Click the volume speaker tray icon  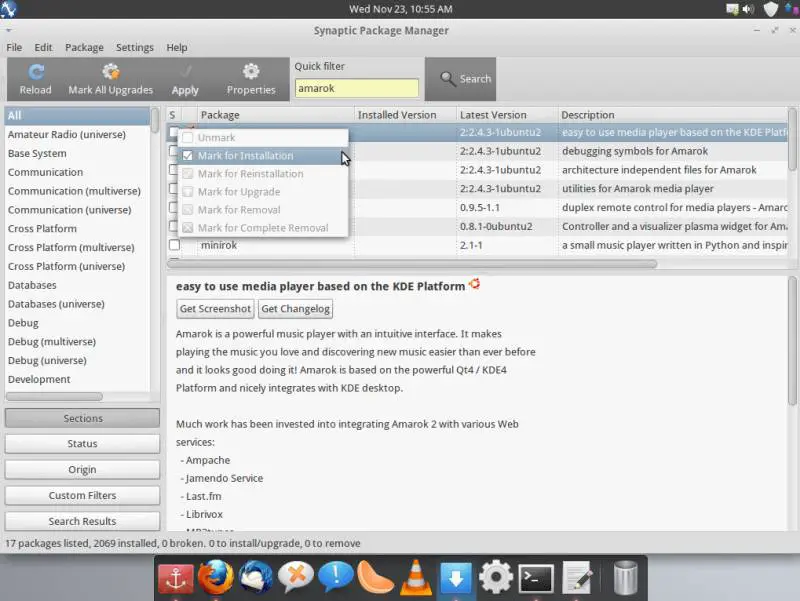[x=748, y=9]
